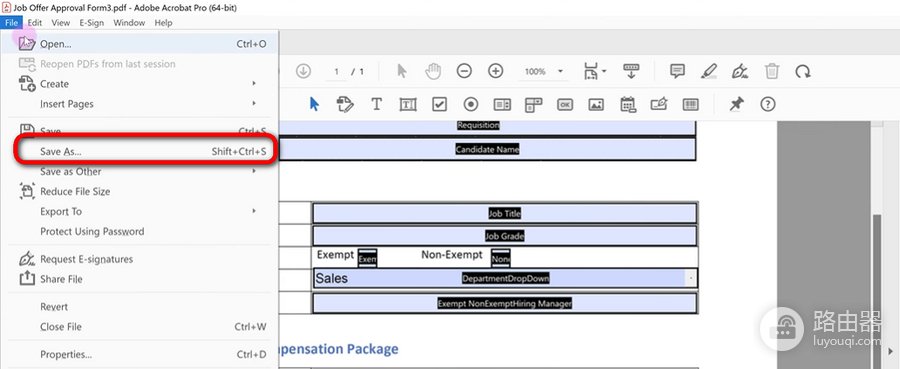The width and height of the screenshot is (900, 369).
Task: Add an OK button field tool
Action: (x=565, y=104)
